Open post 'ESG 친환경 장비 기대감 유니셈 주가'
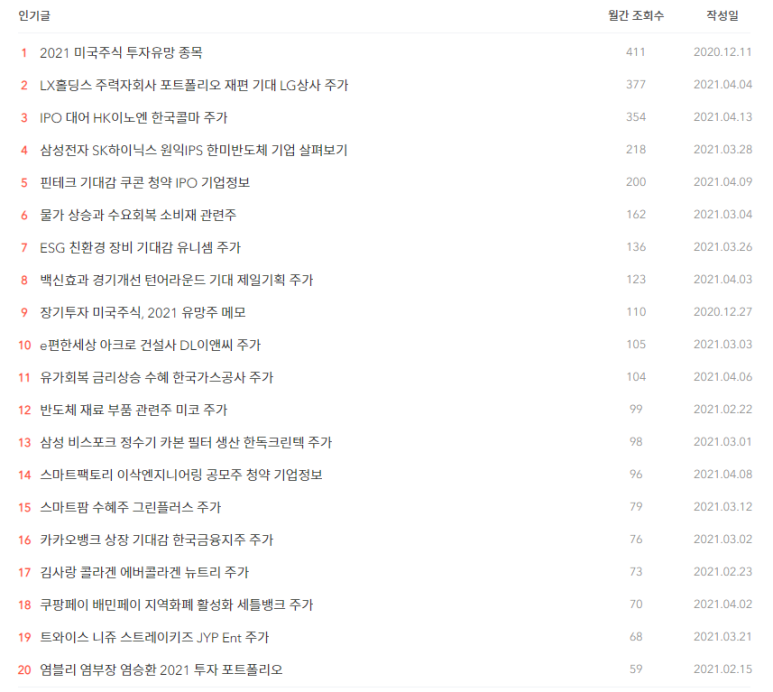The width and height of the screenshot is (773, 692). [x=140, y=248]
